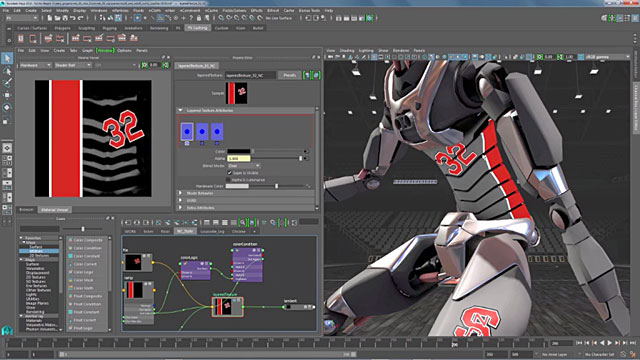Switch to the Rigging shelf tab
Viewport: 640px width, 360px height.
(109, 28)
